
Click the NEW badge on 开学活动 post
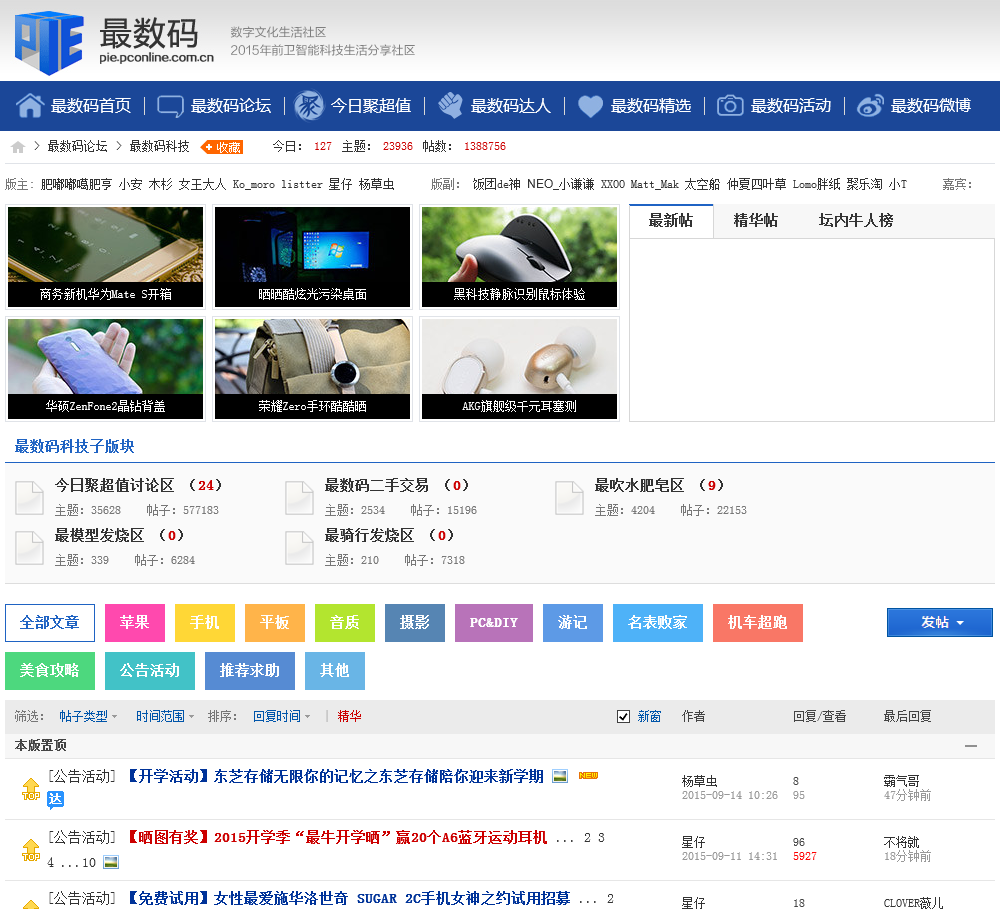pyautogui.click(x=588, y=776)
